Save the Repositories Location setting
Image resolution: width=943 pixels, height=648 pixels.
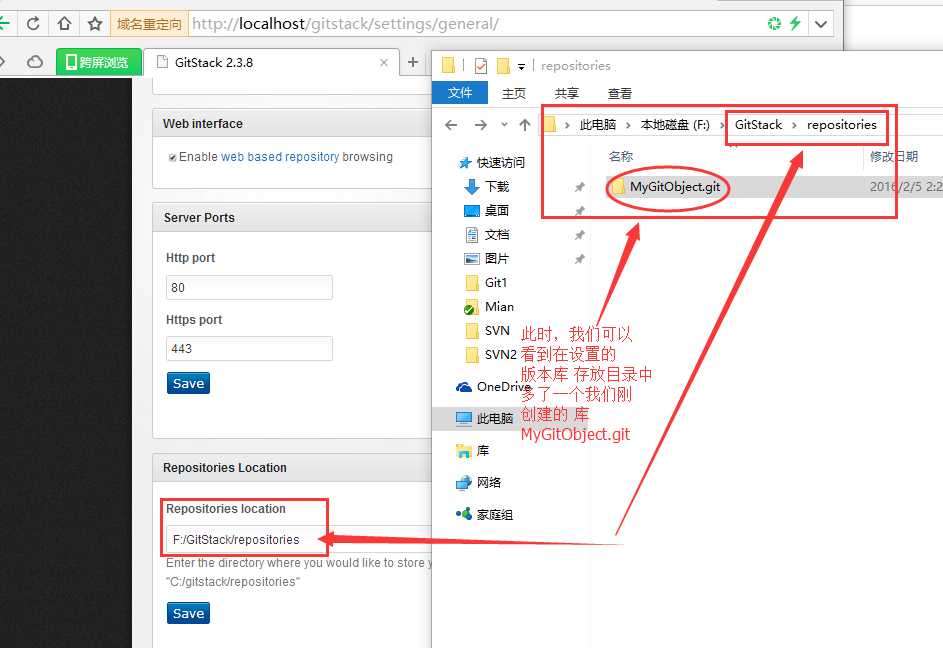pyautogui.click(x=188, y=613)
